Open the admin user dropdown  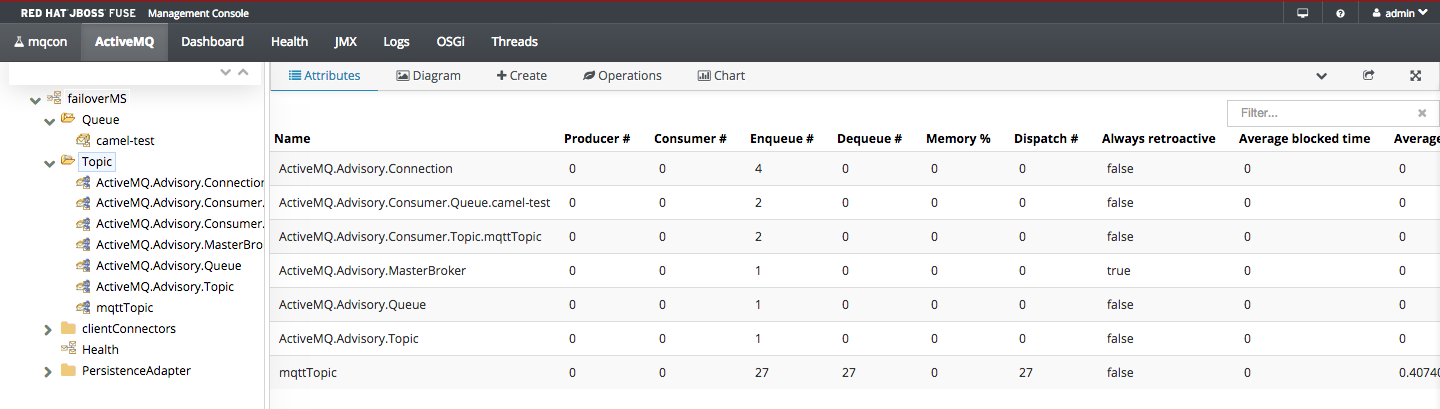tap(1399, 13)
